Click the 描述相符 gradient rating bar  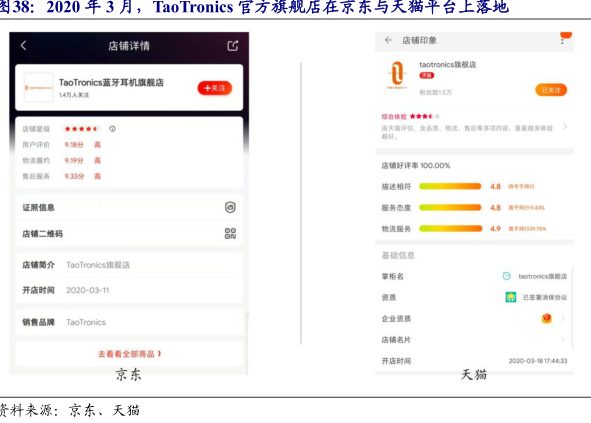pos(450,186)
